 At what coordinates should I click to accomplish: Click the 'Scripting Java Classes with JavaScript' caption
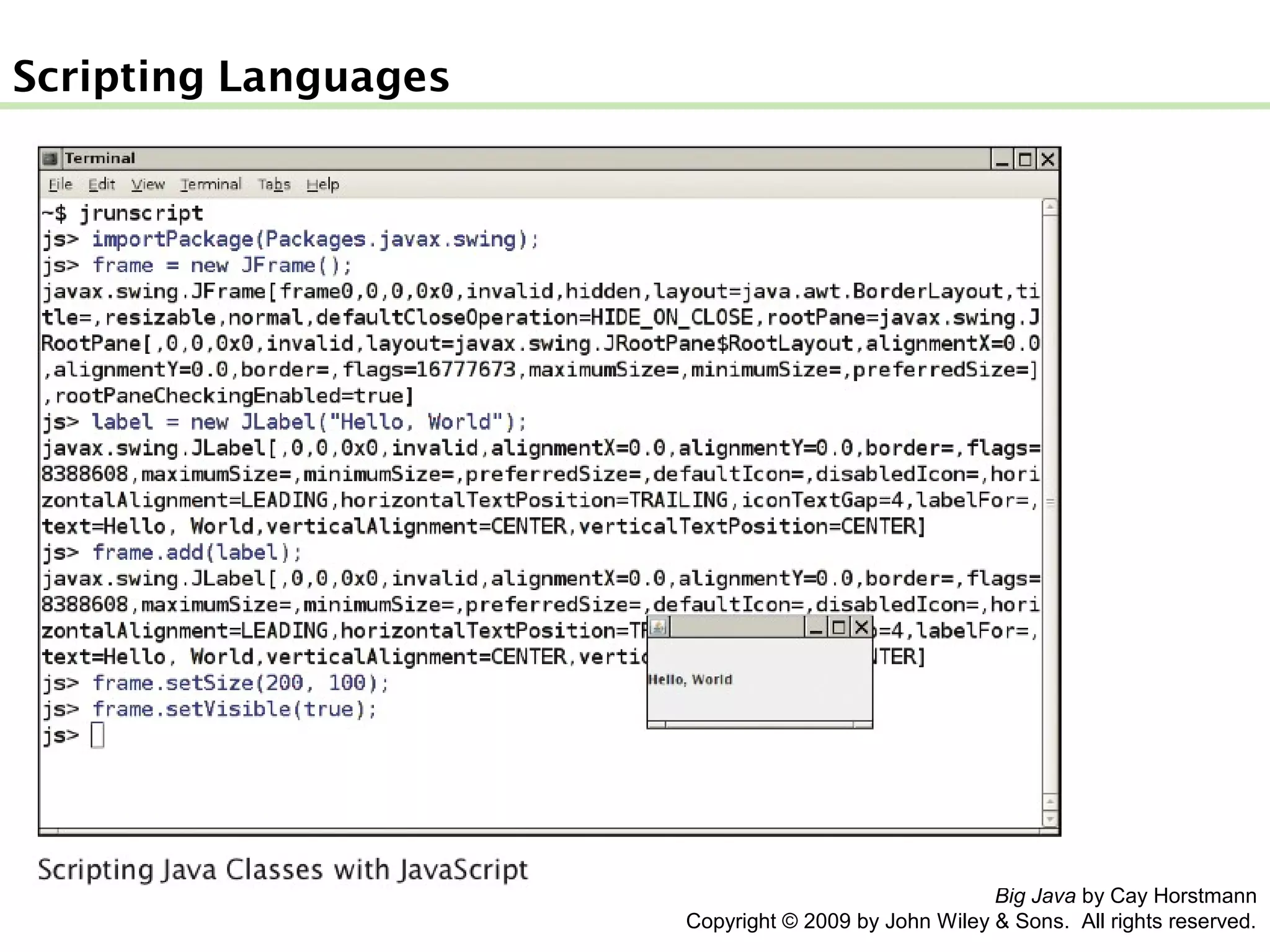click(x=283, y=870)
